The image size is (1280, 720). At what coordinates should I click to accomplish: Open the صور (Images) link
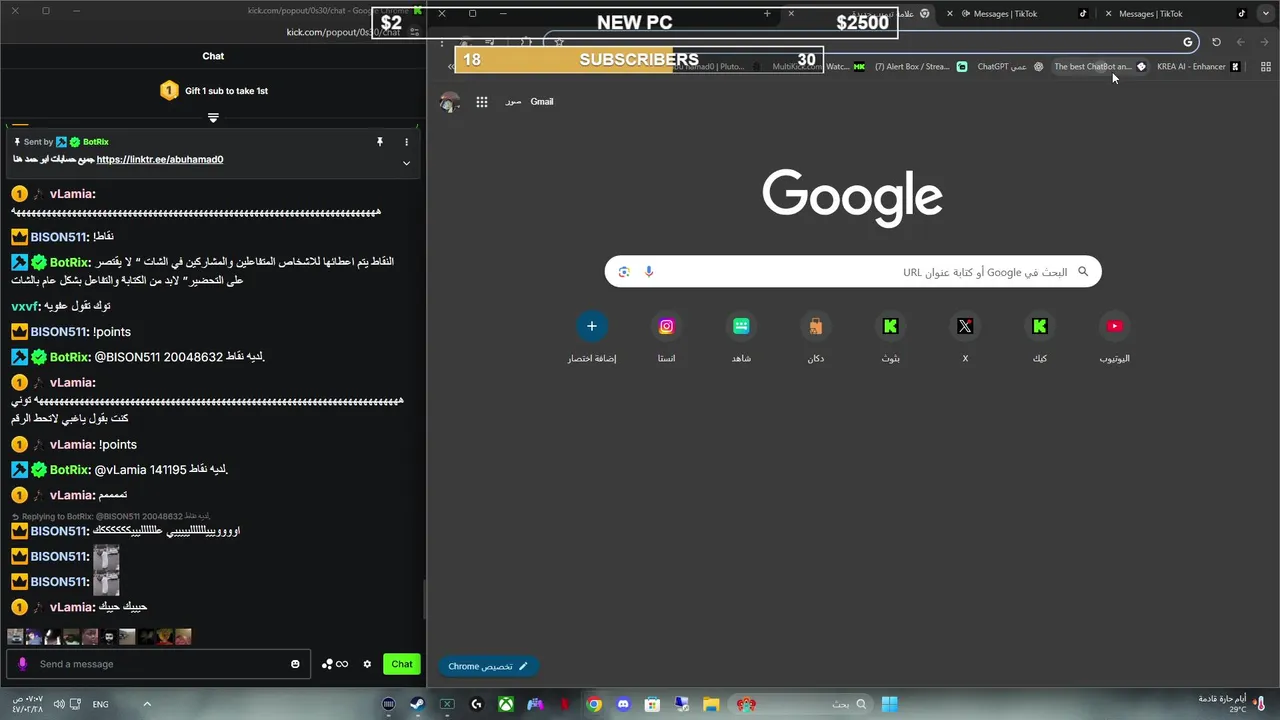(513, 102)
